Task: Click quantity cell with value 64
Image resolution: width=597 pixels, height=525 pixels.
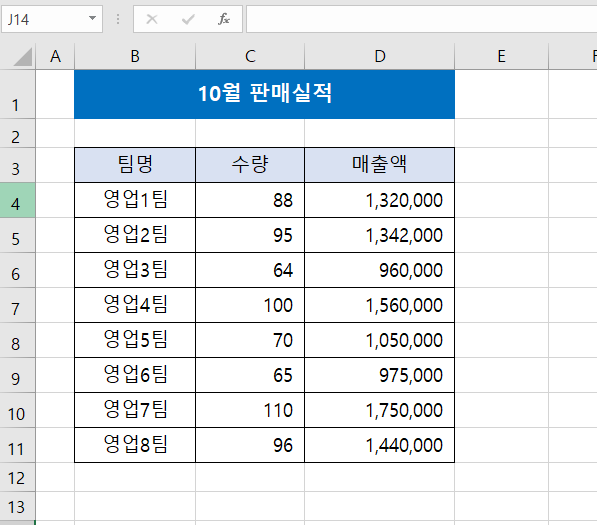Action: click(250, 270)
